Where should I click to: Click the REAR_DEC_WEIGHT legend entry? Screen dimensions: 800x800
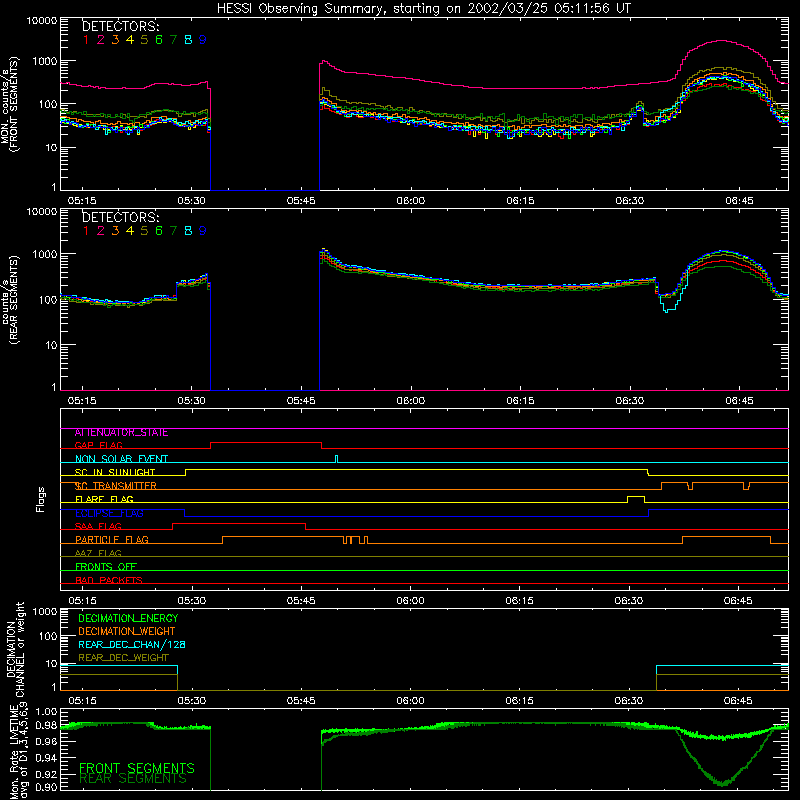click(x=123, y=658)
